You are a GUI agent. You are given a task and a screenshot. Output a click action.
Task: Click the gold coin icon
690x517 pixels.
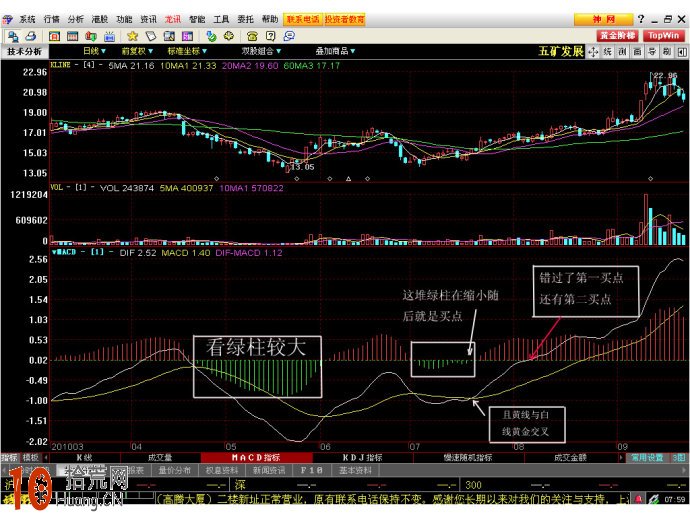pyautogui.click(x=229, y=36)
